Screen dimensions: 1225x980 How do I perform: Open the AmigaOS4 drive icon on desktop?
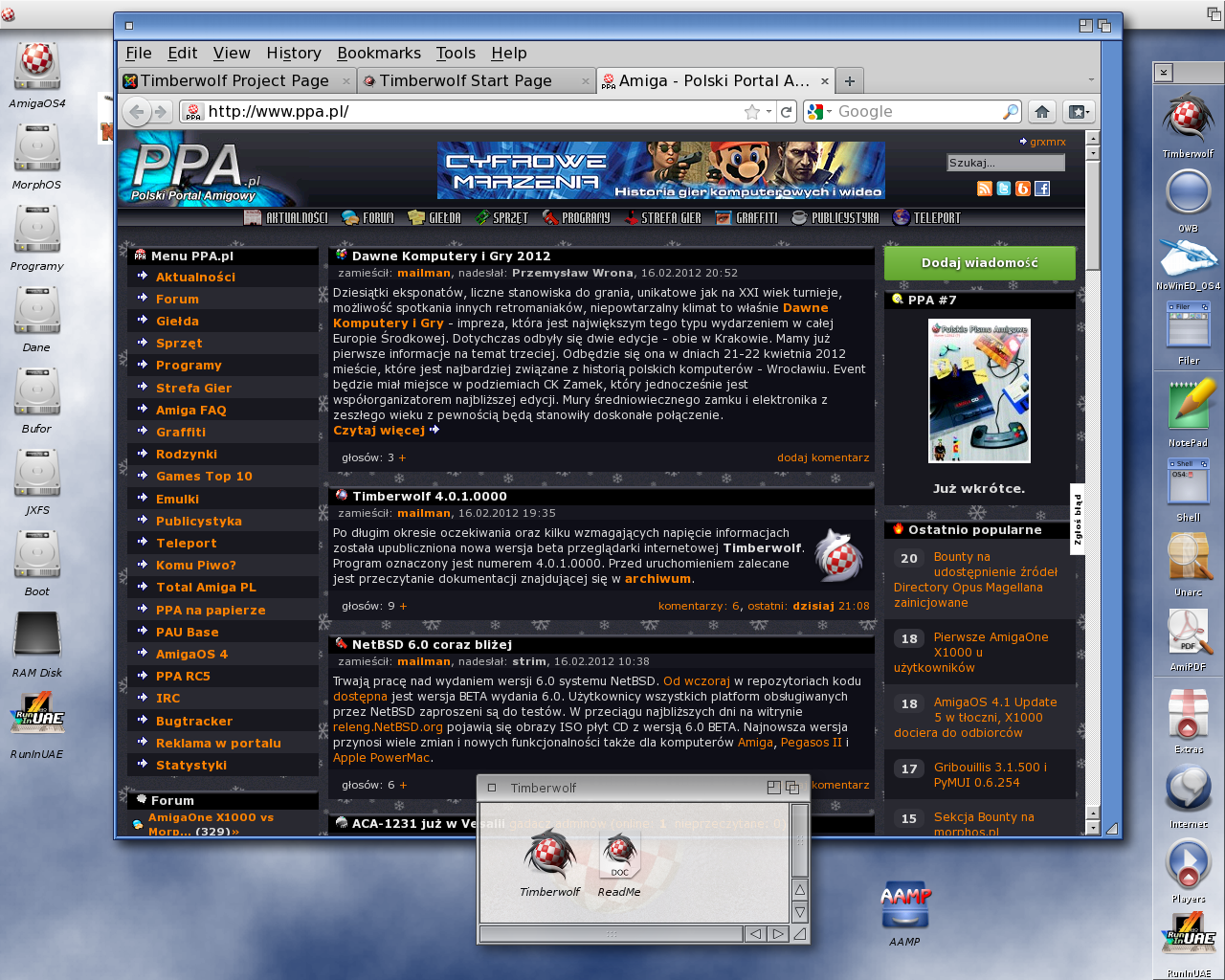(x=36, y=67)
